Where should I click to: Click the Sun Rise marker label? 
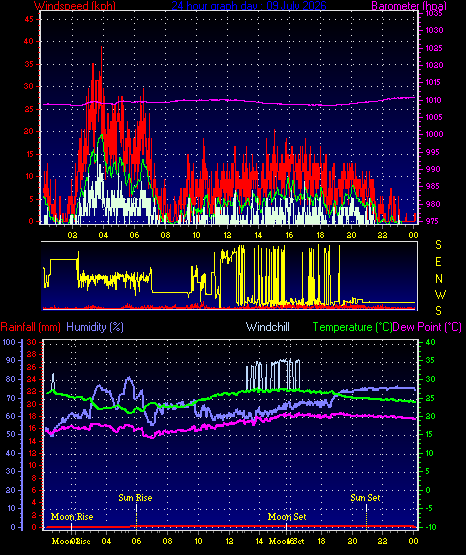tap(135, 498)
